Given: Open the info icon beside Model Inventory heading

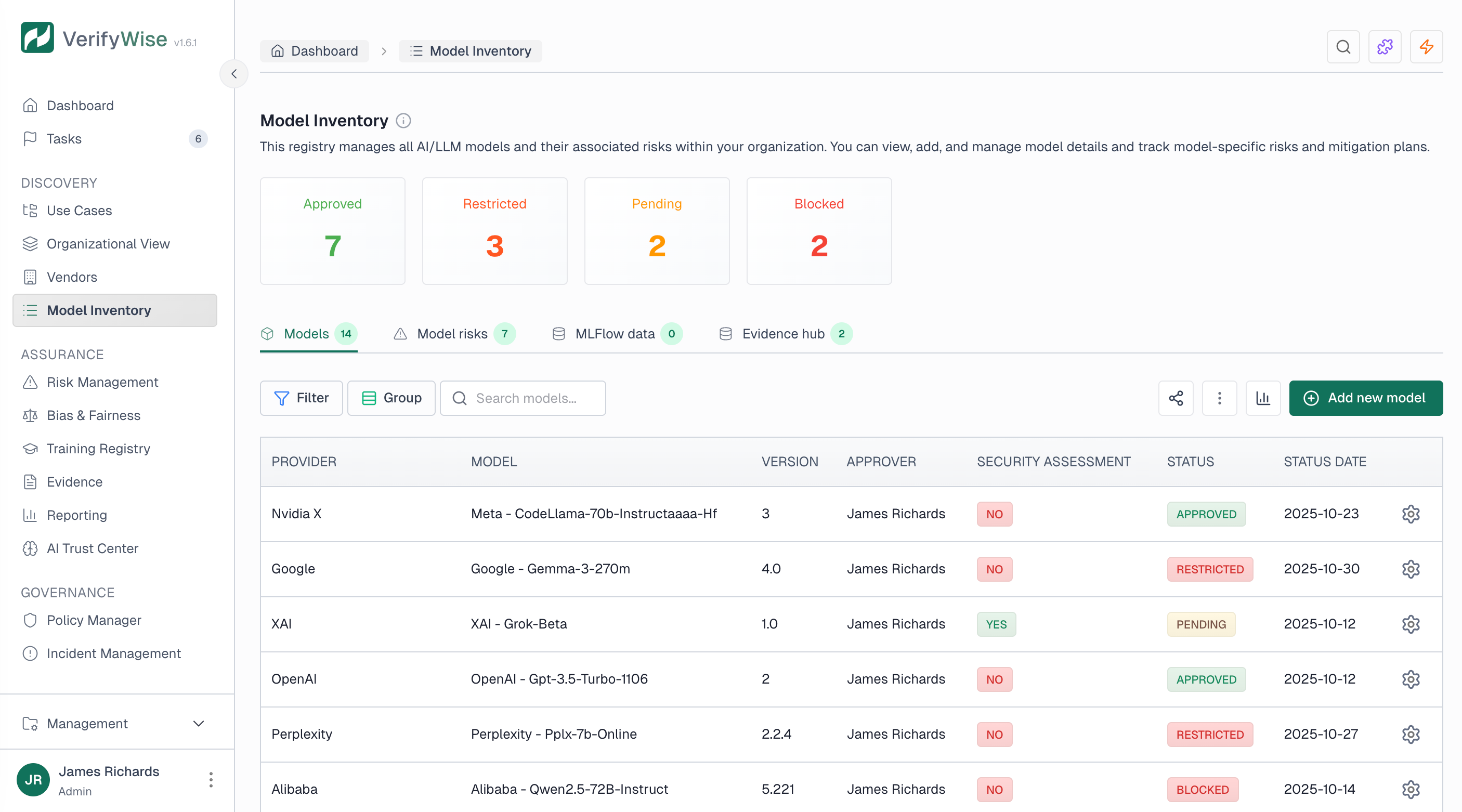Looking at the screenshot, I should pos(403,120).
